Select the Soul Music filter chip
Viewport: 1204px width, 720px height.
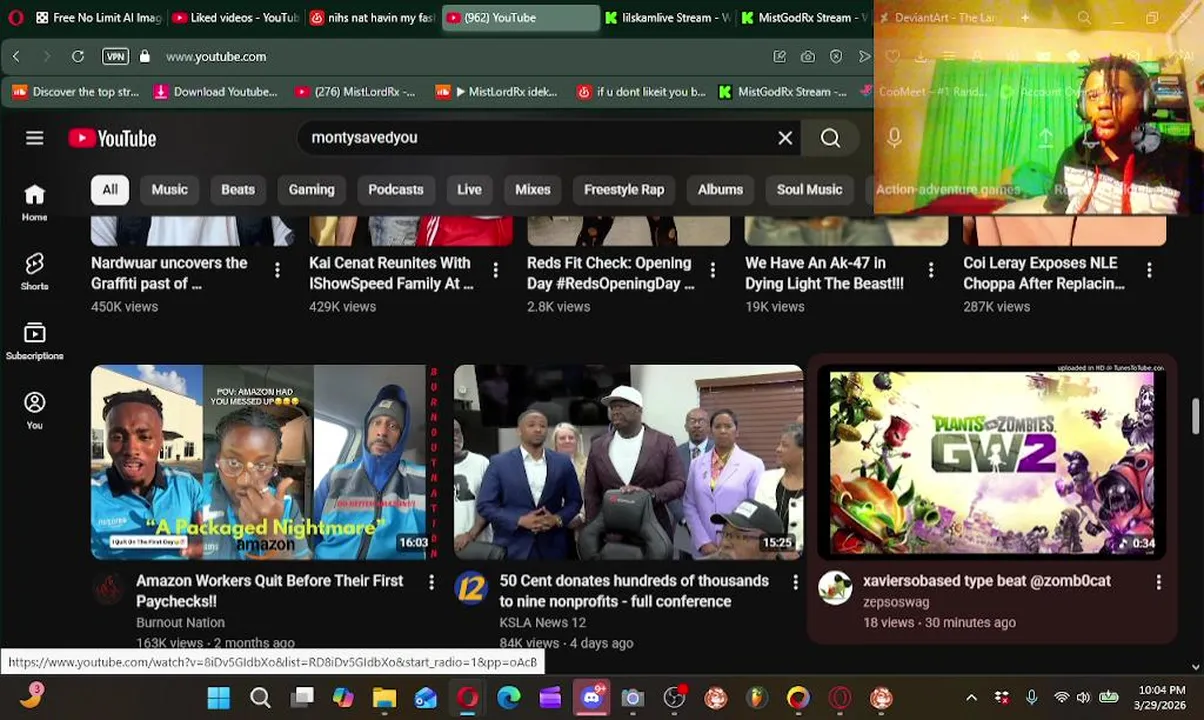click(x=810, y=189)
